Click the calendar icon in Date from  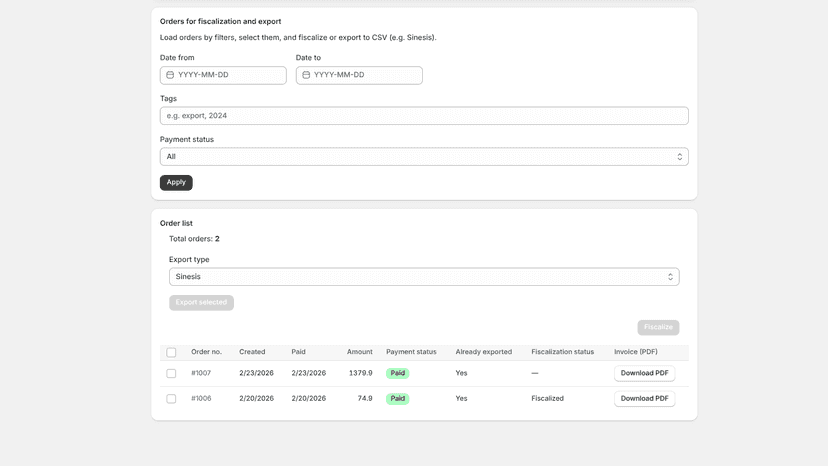[170, 75]
